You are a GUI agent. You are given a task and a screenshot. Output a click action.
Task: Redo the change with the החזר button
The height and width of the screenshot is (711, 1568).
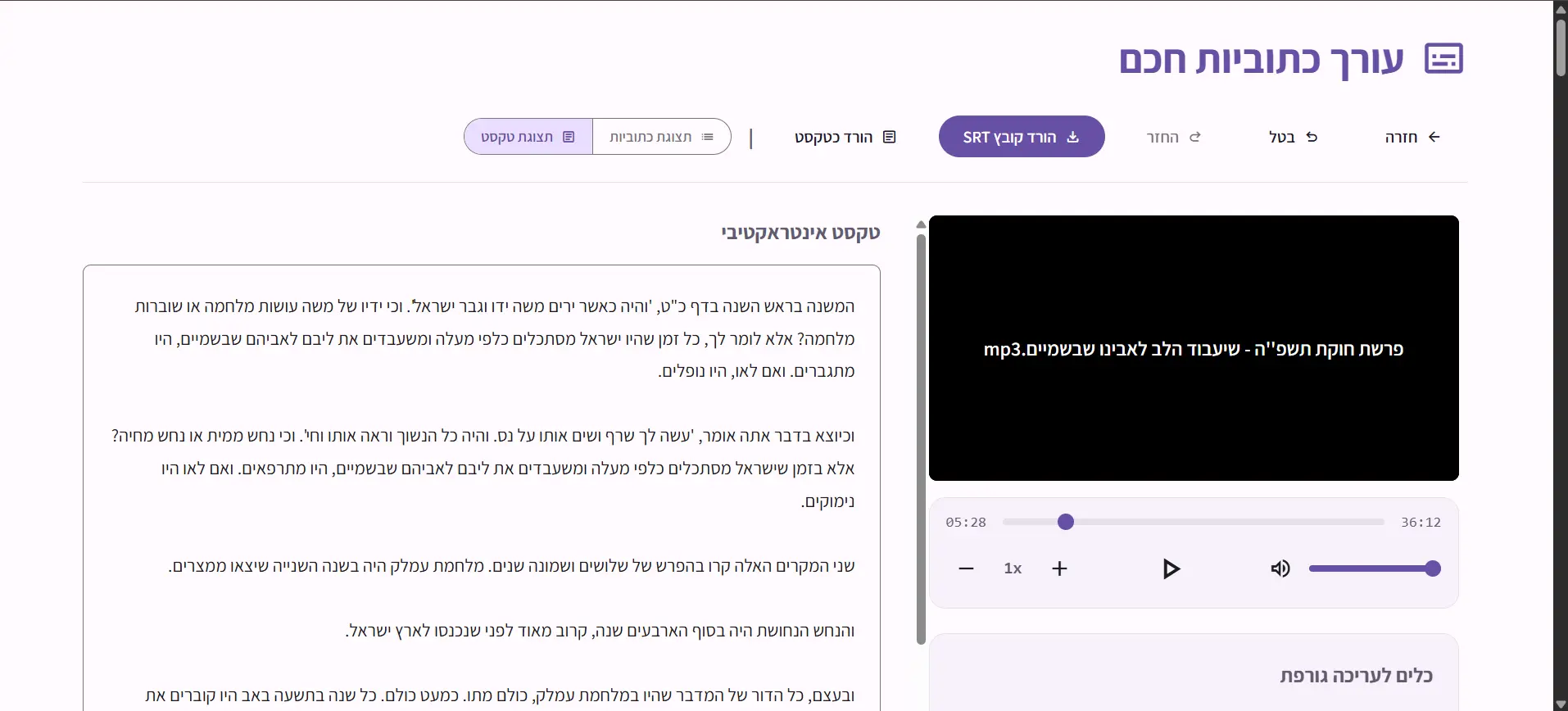[1173, 137]
